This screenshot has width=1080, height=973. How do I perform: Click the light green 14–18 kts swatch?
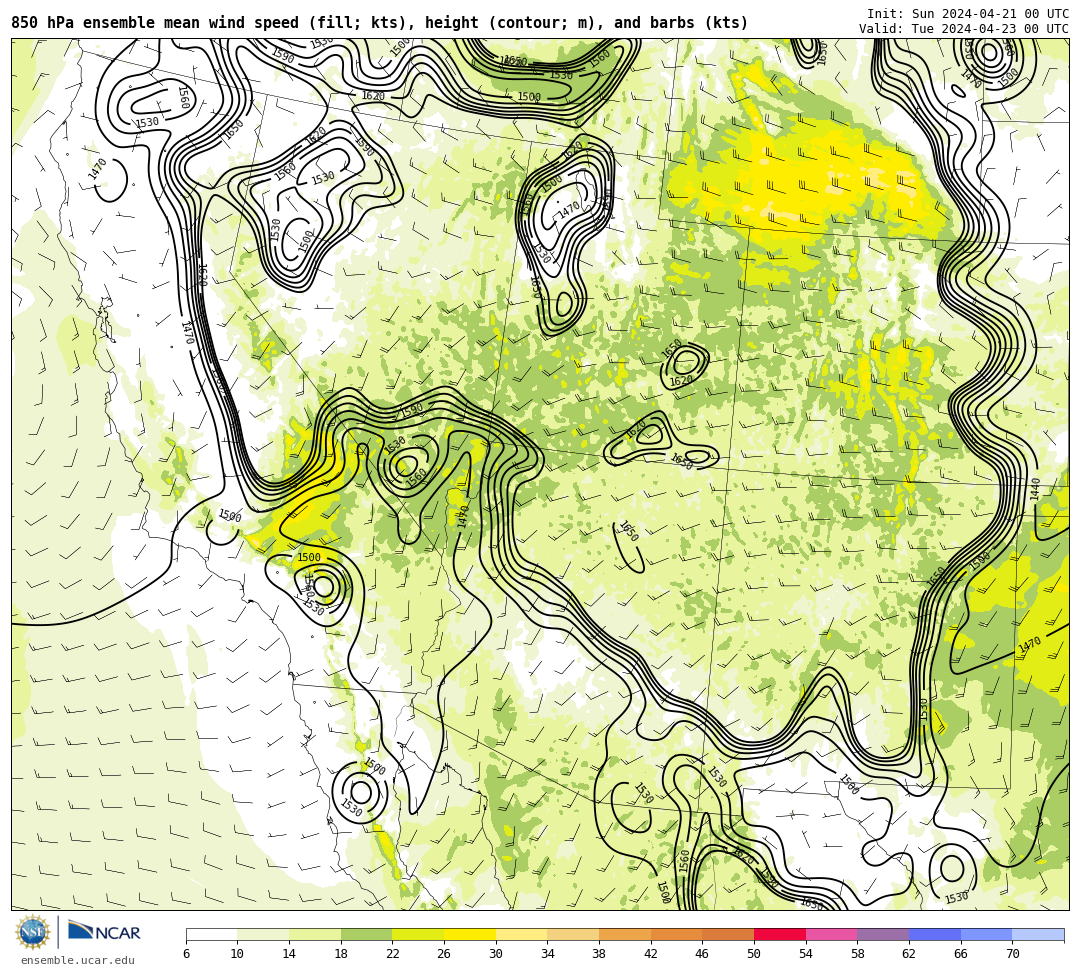[x=315, y=934]
